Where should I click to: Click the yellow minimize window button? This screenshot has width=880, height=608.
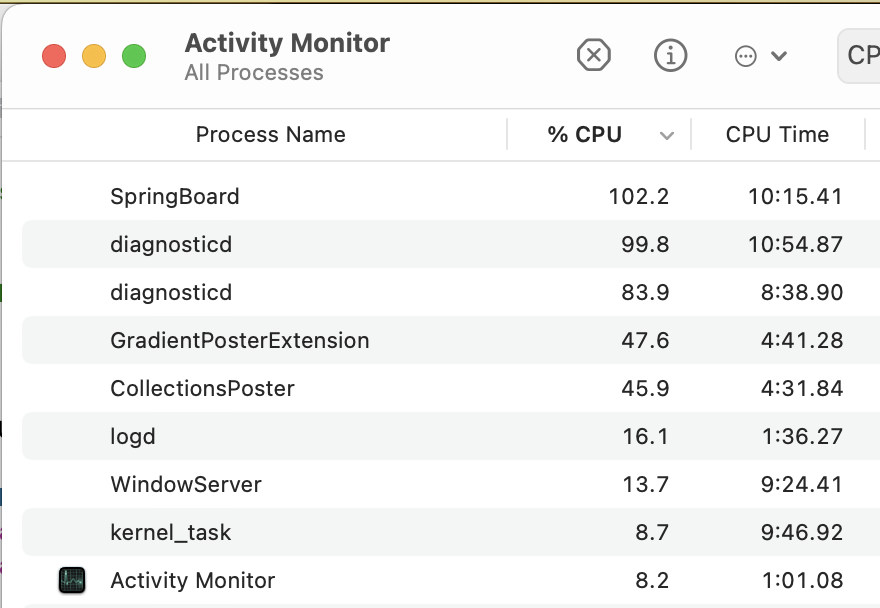pyautogui.click(x=94, y=56)
